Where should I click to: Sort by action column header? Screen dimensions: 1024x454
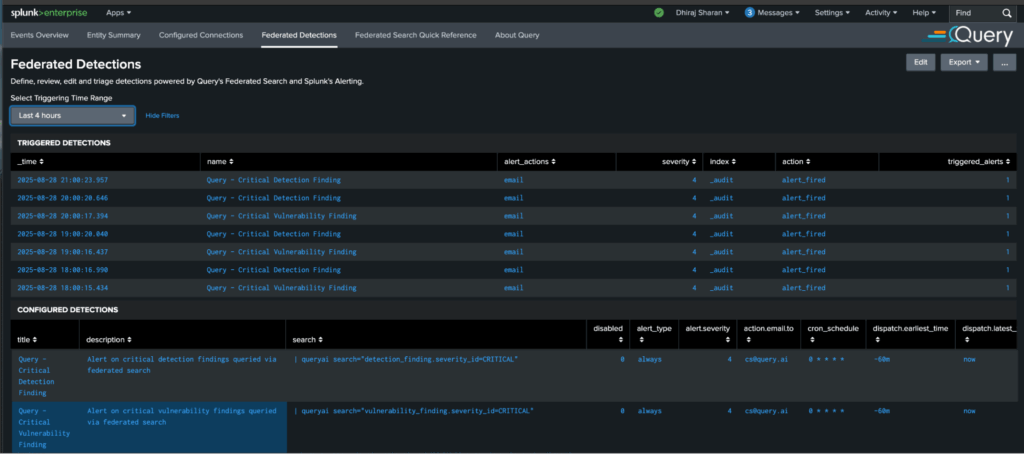pos(796,161)
